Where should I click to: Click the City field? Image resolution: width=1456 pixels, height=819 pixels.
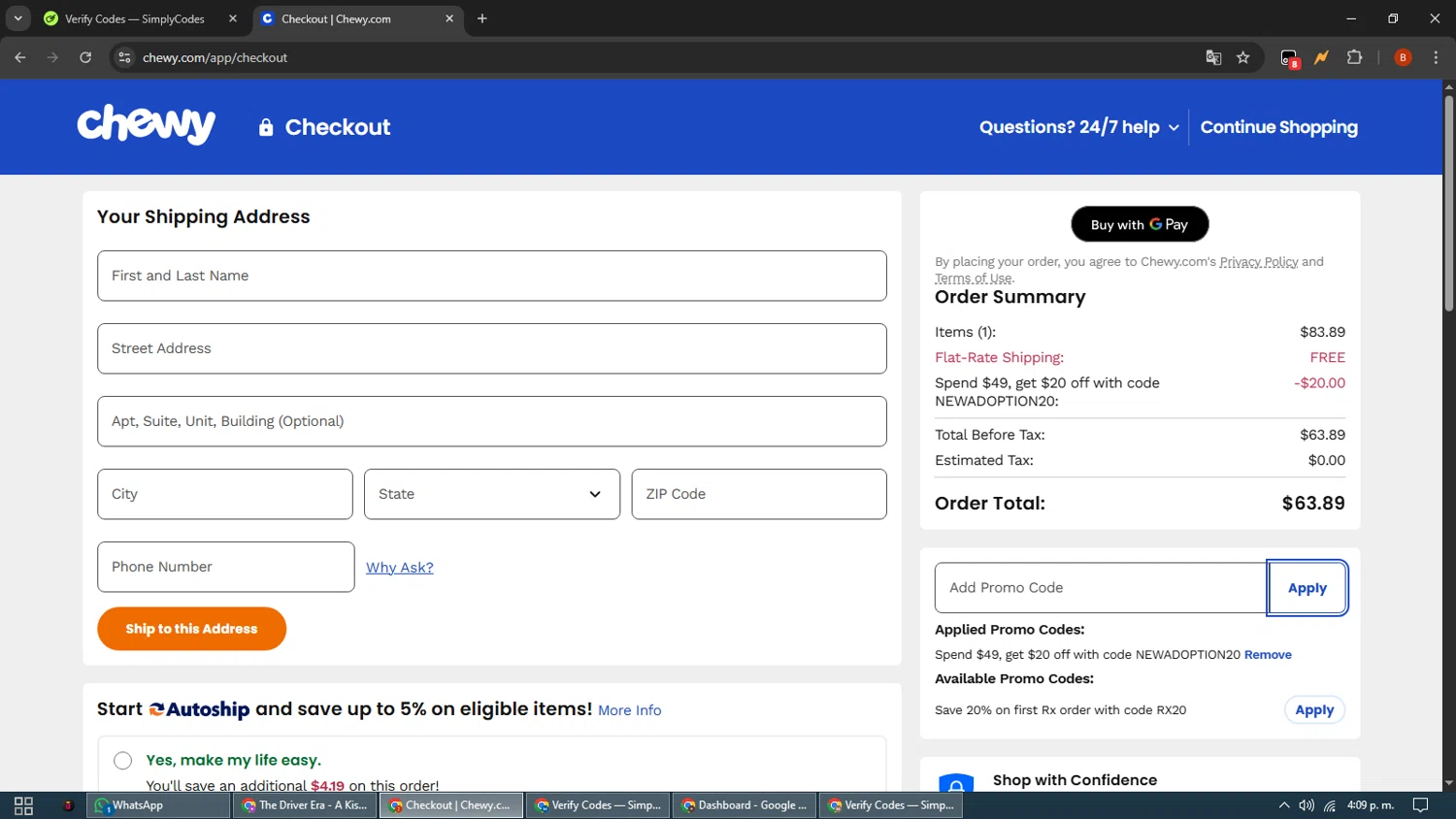coord(225,494)
